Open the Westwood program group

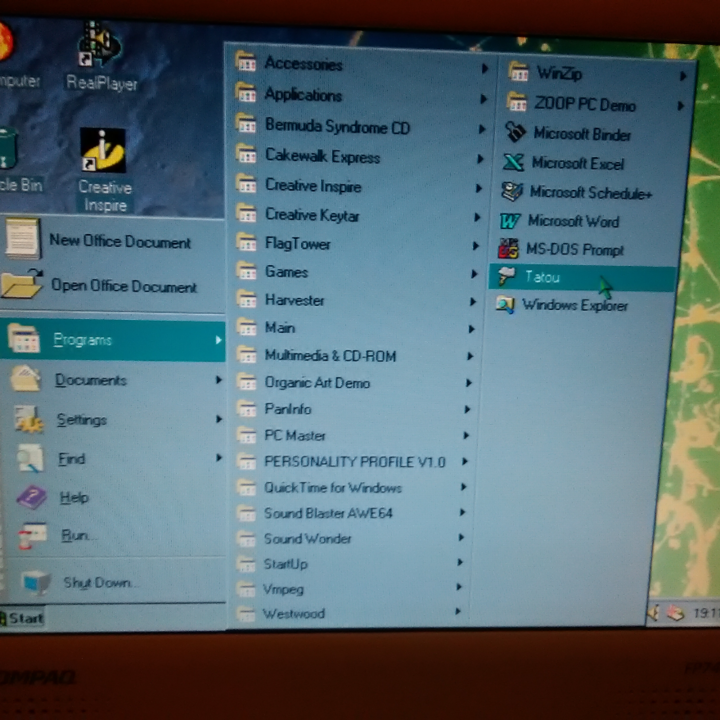(x=347, y=613)
